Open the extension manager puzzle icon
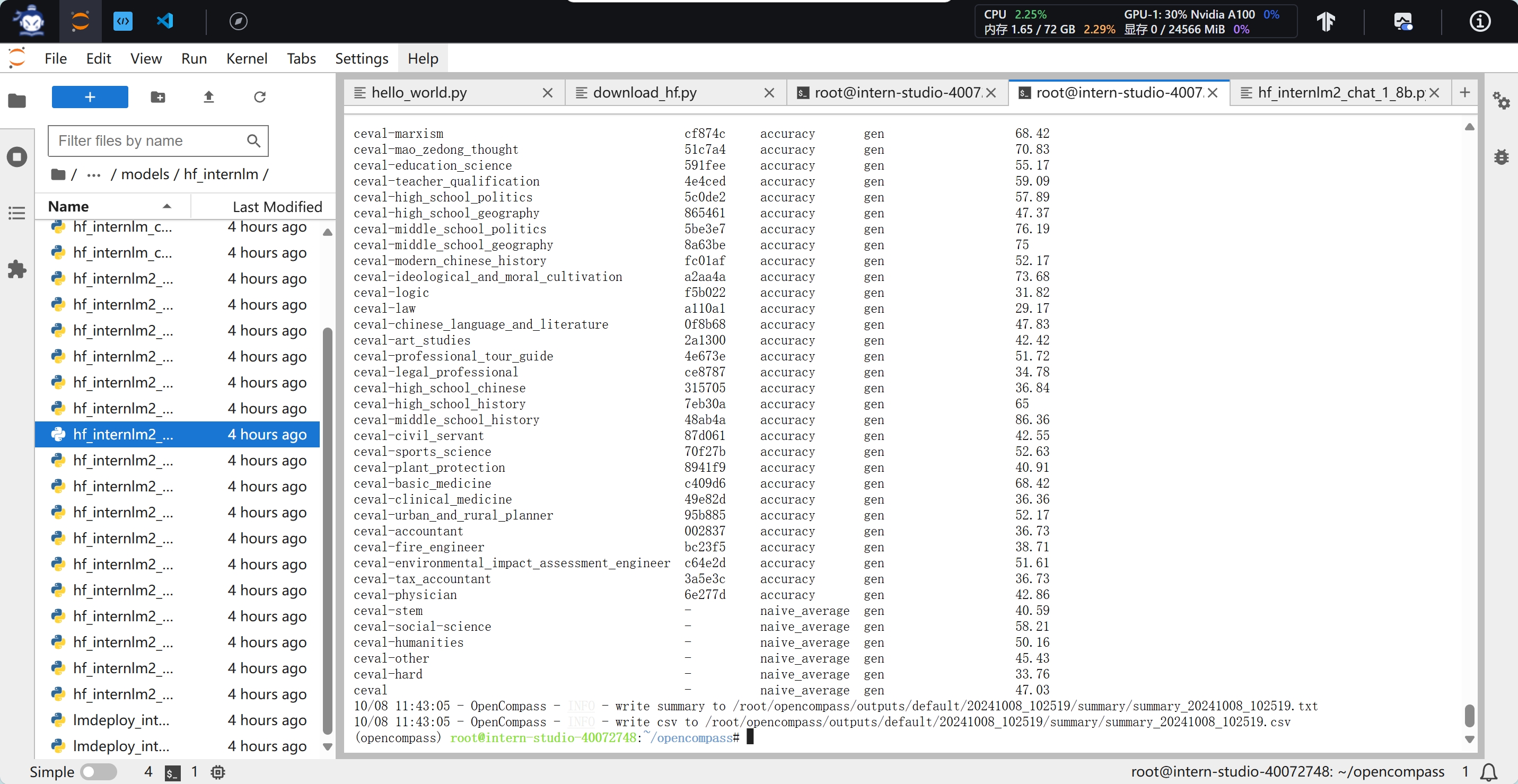1518x784 pixels. pos(17,269)
